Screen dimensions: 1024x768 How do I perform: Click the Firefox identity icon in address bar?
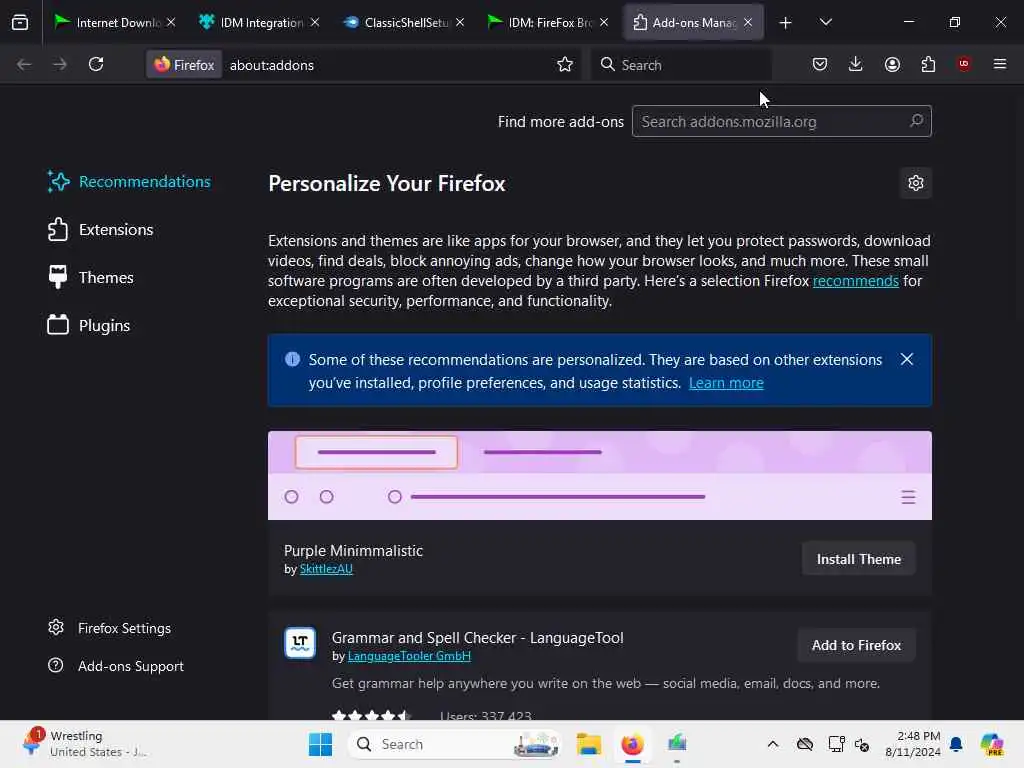[x=184, y=65]
